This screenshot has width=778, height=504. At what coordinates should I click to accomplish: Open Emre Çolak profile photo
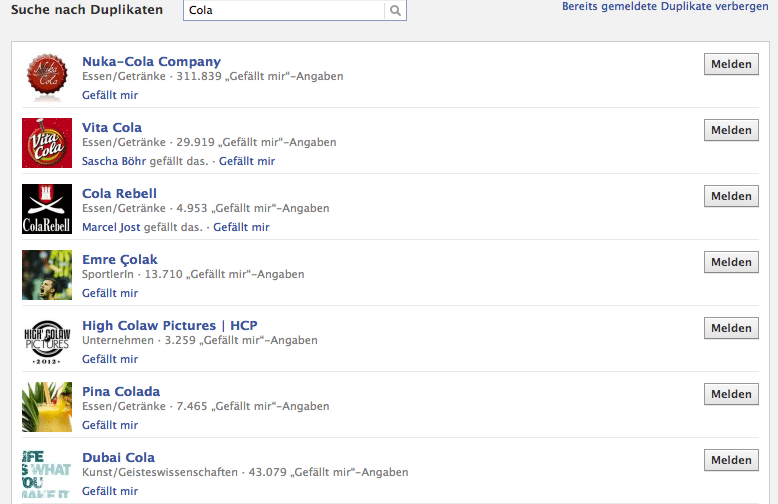point(47,275)
